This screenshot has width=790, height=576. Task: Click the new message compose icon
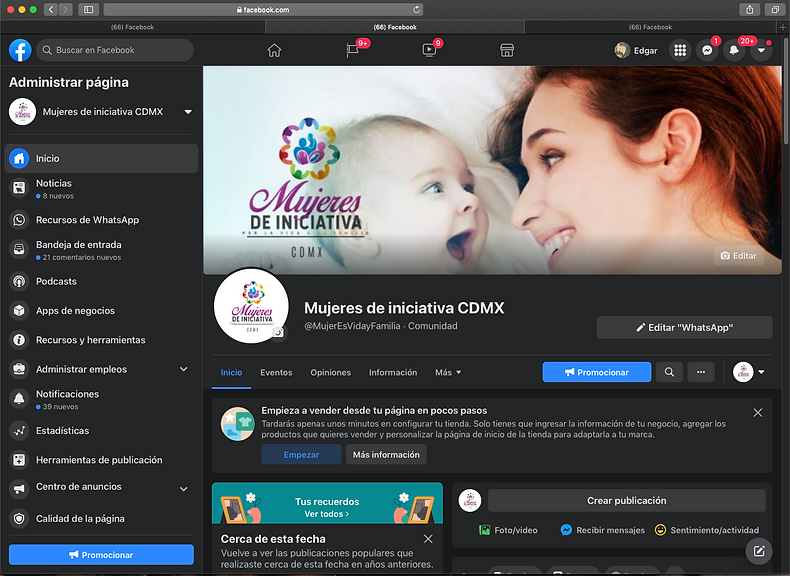click(x=759, y=551)
